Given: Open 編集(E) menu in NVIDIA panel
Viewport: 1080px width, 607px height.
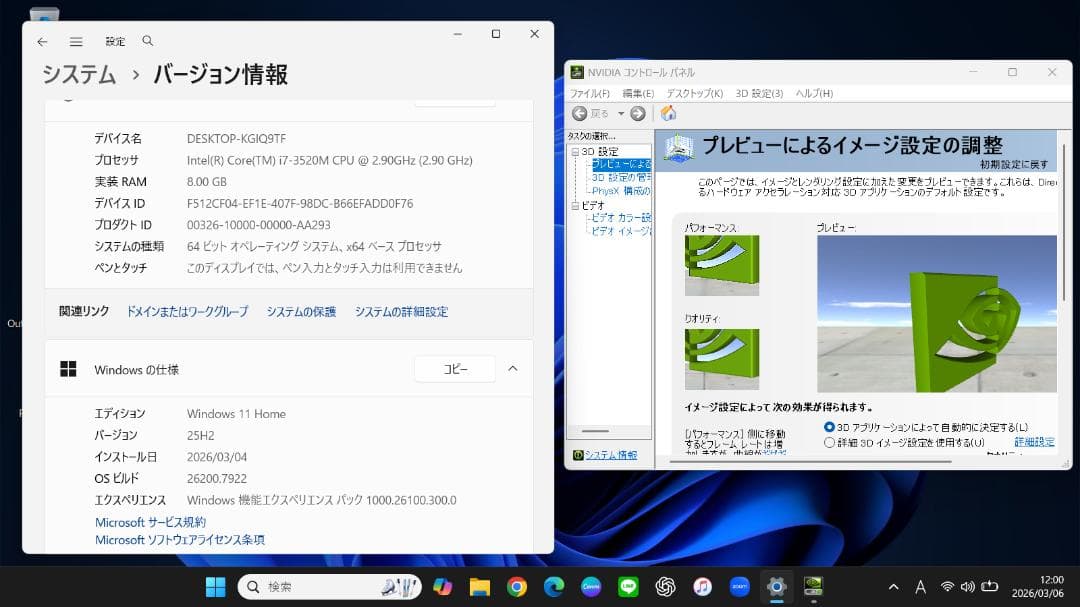Looking at the screenshot, I should [638, 93].
